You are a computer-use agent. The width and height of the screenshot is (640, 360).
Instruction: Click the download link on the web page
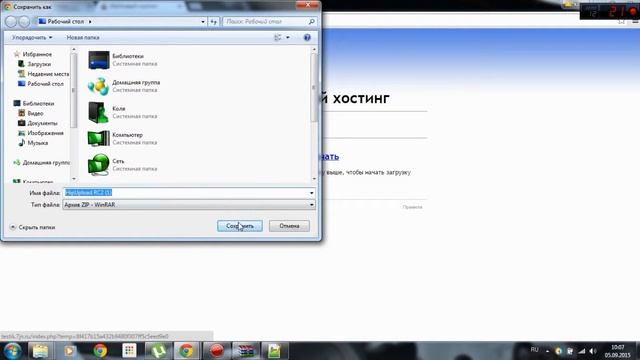(x=329, y=157)
